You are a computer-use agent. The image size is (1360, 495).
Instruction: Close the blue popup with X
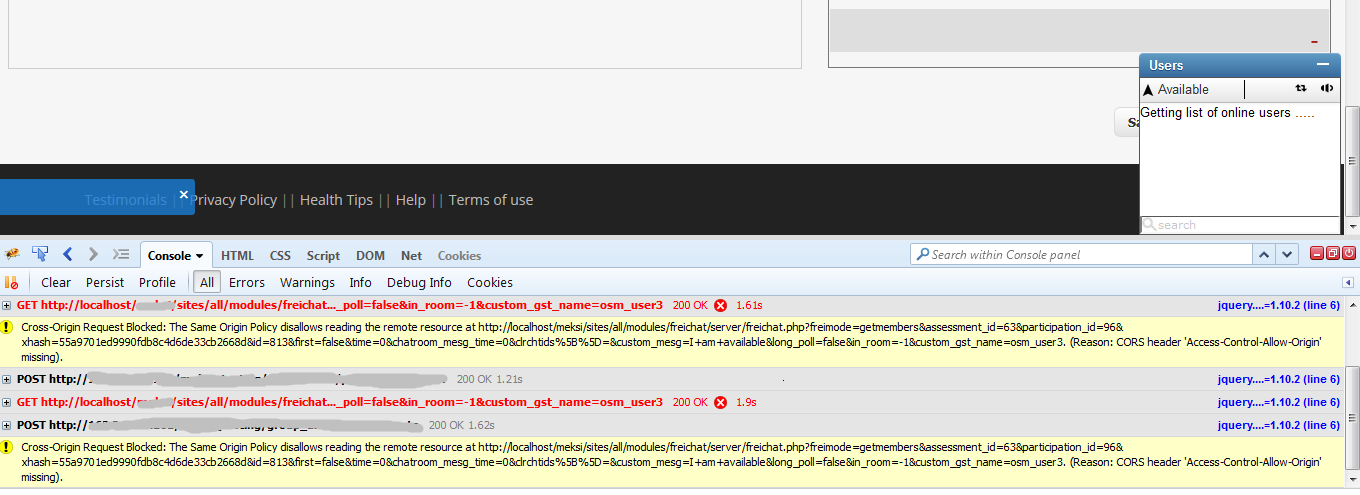pos(184,194)
